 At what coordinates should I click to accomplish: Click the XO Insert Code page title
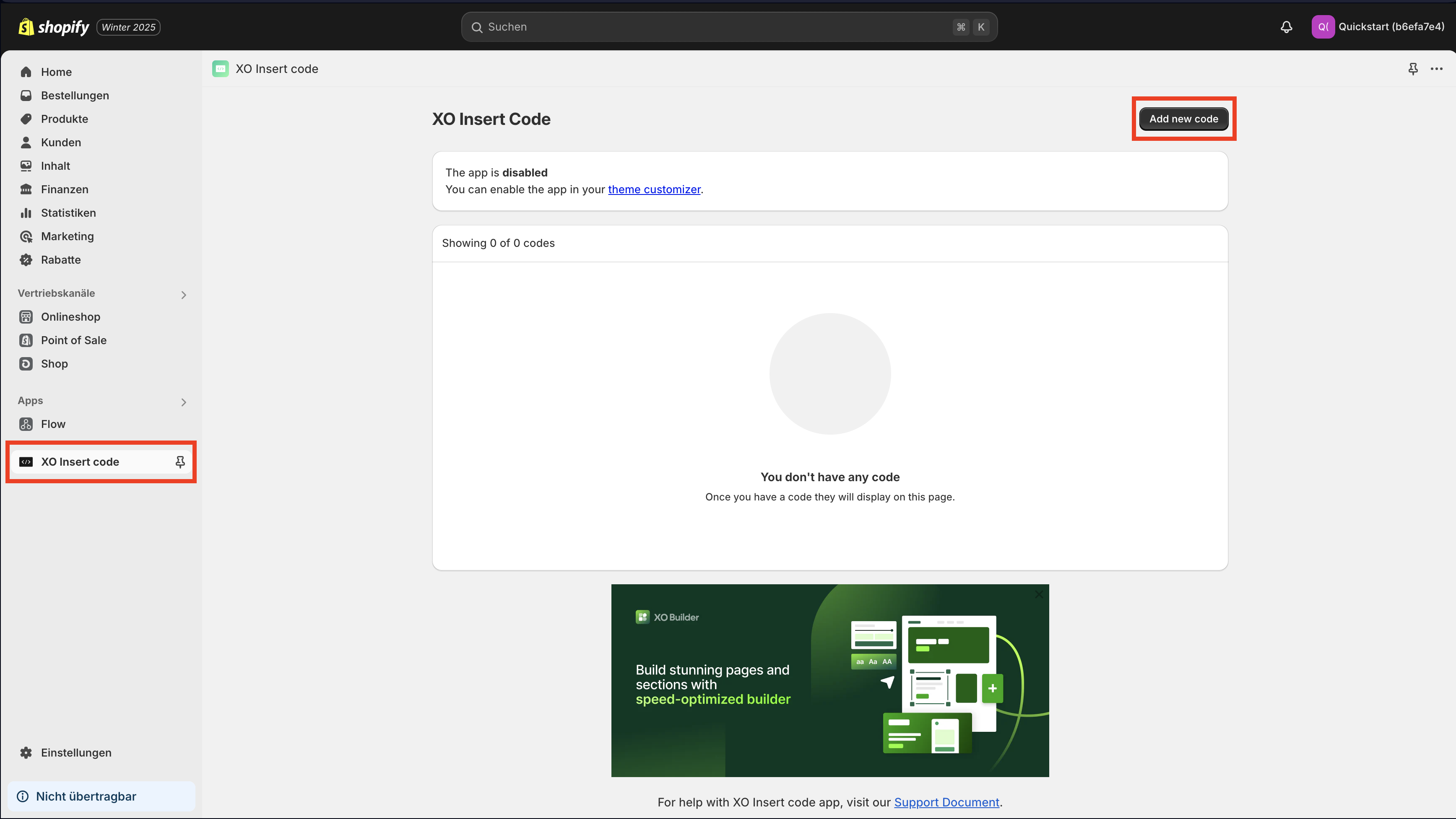(491, 119)
